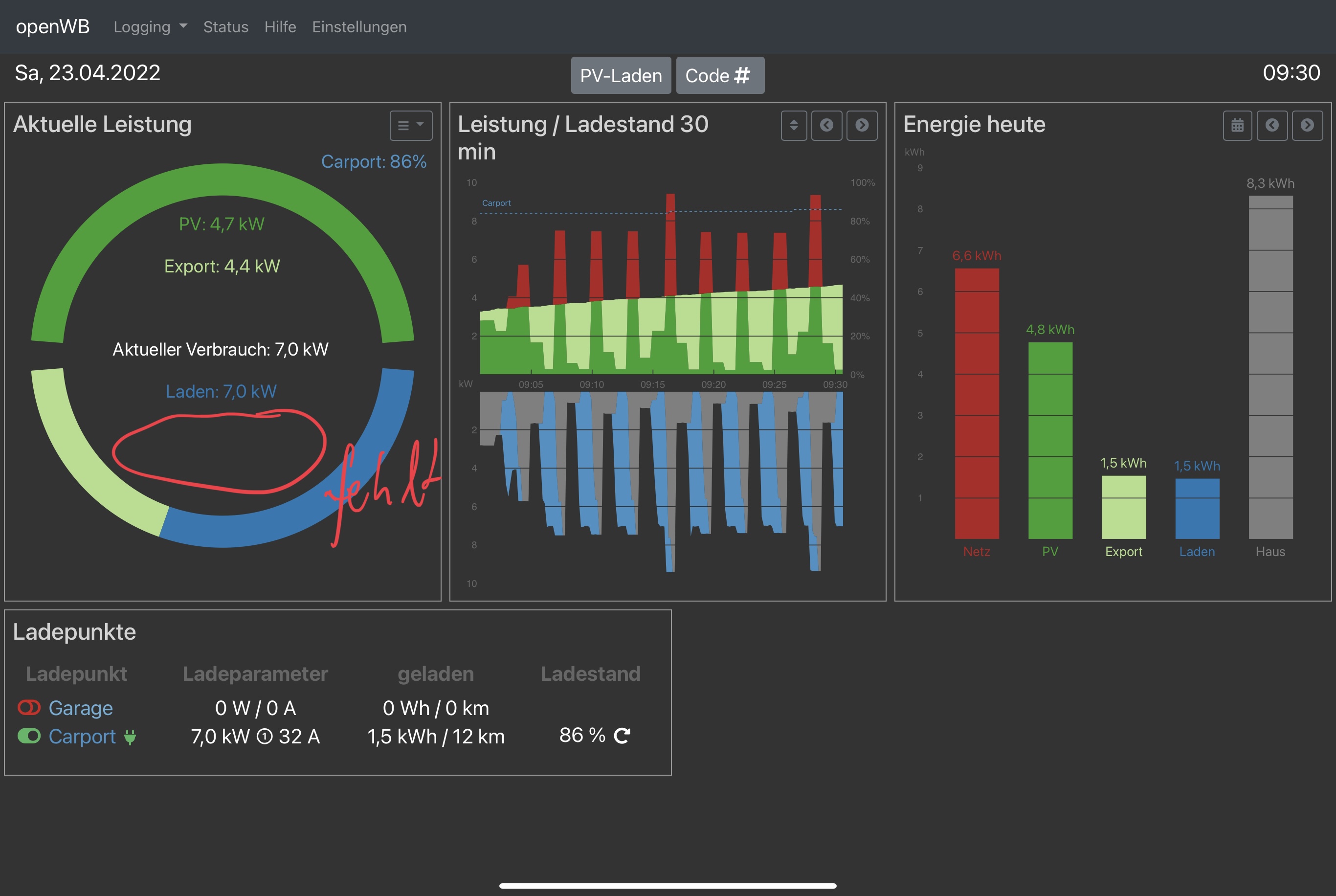Enable the Garage charge point toggle
This screenshot has height=896, width=1336.
click(29, 707)
